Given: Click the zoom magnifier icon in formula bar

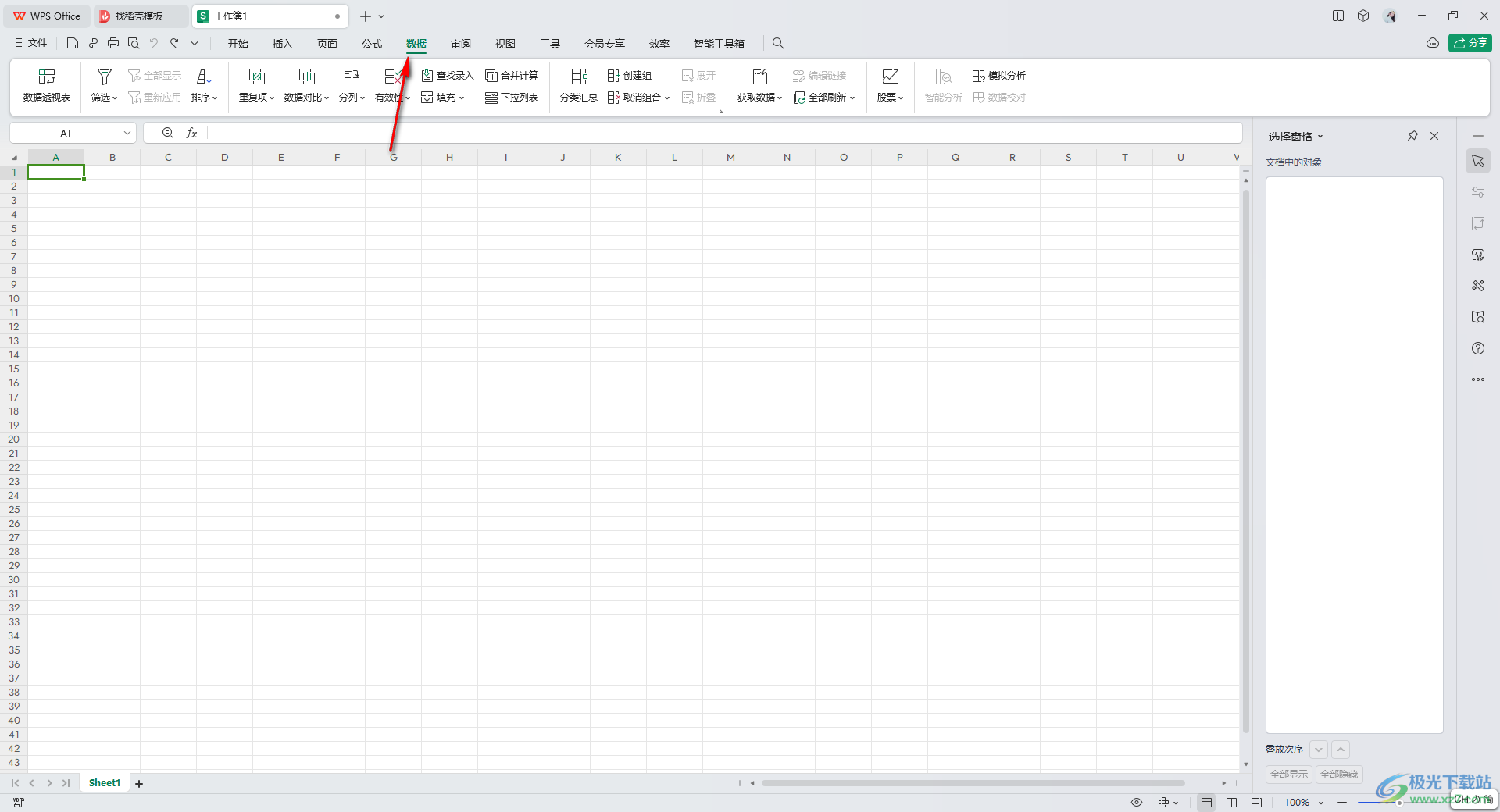Looking at the screenshot, I should pos(168,134).
